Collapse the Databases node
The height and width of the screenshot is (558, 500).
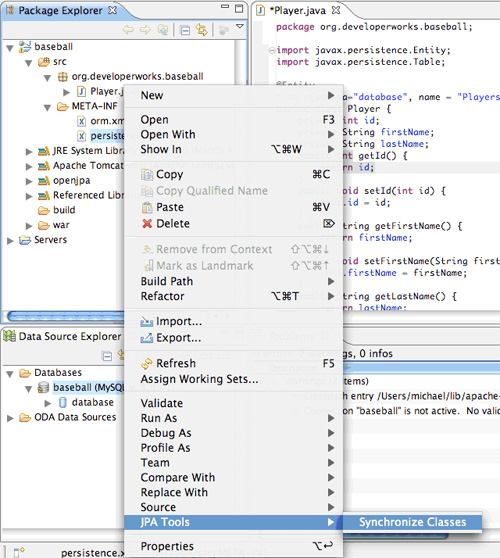point(10,374)
